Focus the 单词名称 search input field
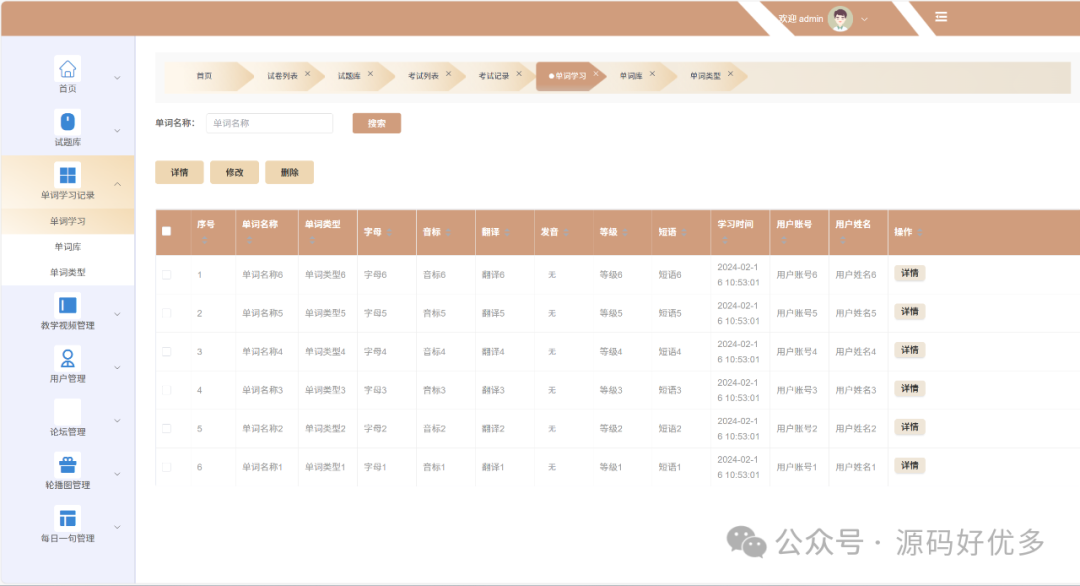This screenshot has height=586, width=1080. (269, 123)
